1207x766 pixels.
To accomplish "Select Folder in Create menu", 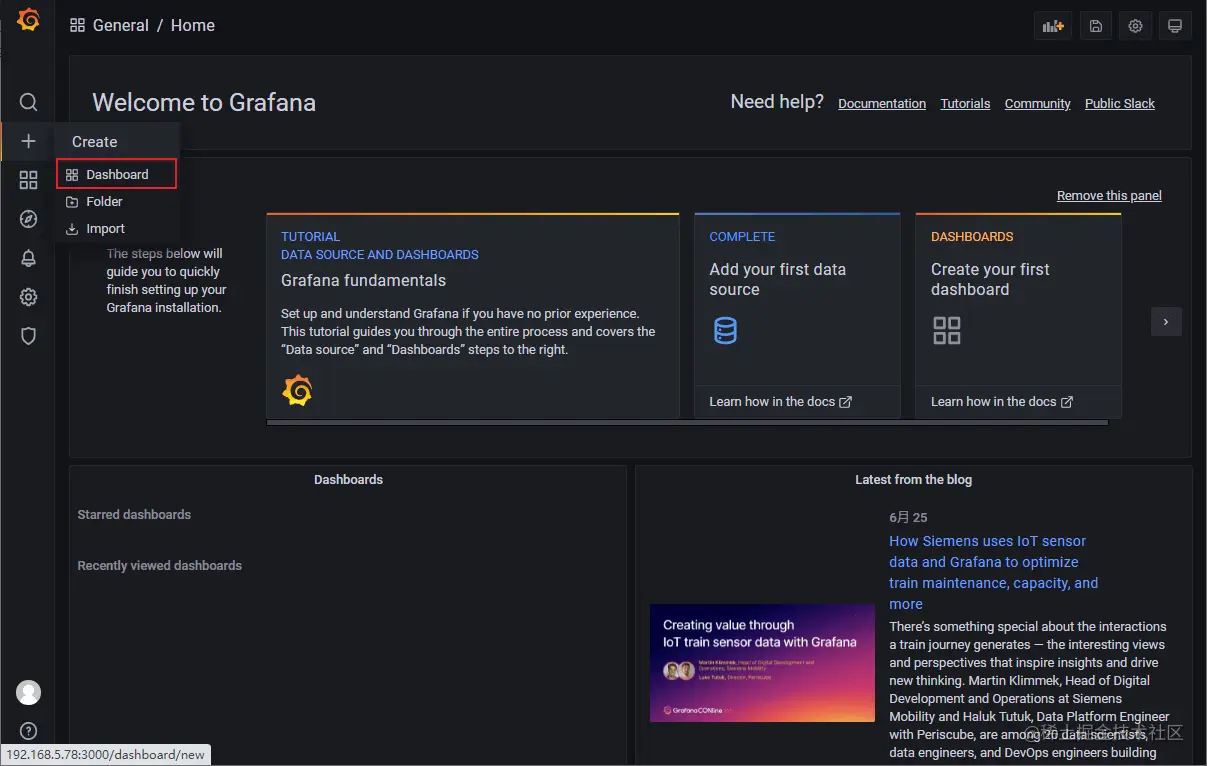I will pos(117,201).
